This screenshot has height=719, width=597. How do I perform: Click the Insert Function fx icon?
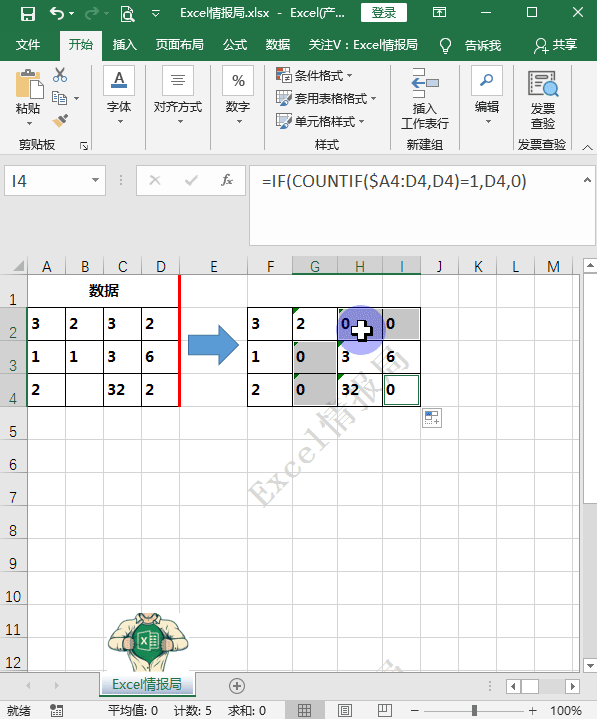(x=227, y=181)
